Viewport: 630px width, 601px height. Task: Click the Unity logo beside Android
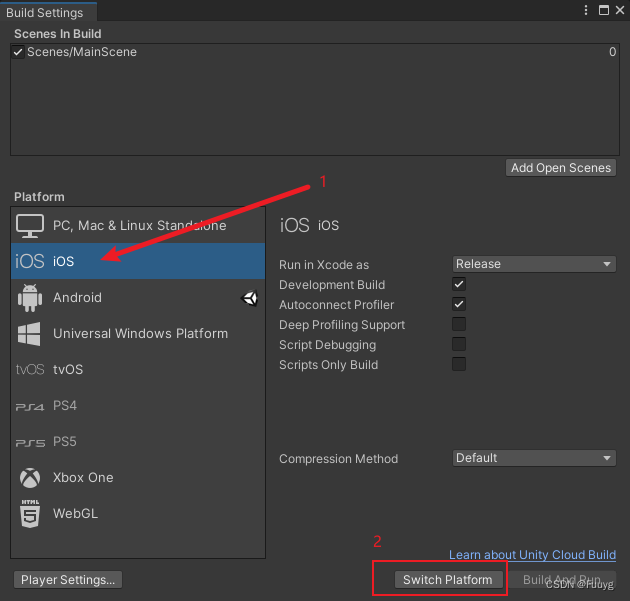(x=250, y=298)
